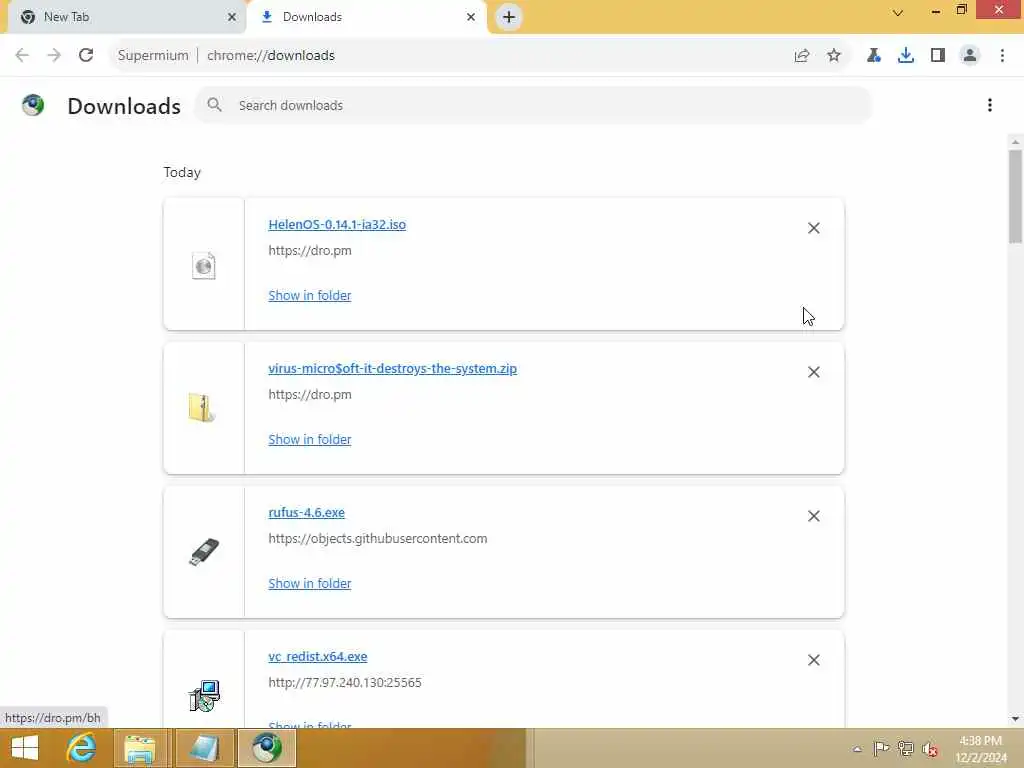The image size is (1024, 768).
Task: Share this page icon
Action: click(802, 56)
